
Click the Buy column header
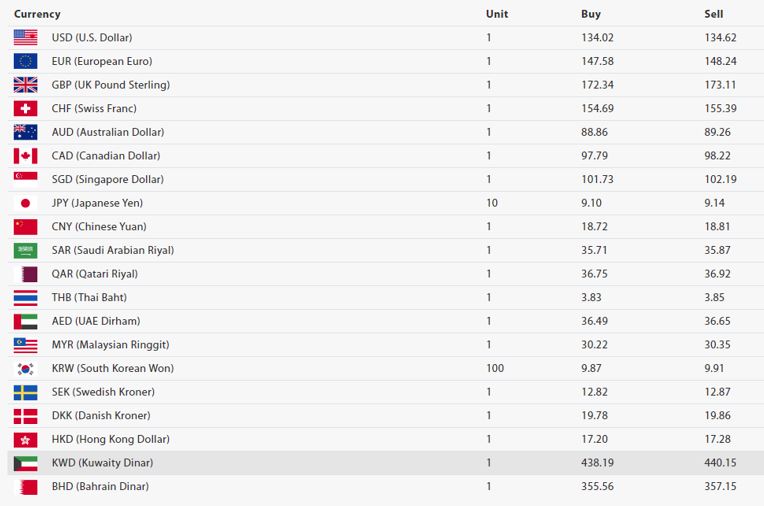[x=591, y=14]
